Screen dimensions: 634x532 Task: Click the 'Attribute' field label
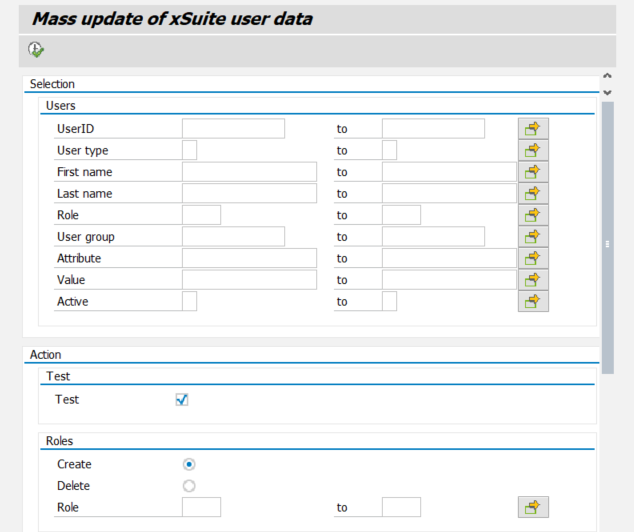[79, 258]
